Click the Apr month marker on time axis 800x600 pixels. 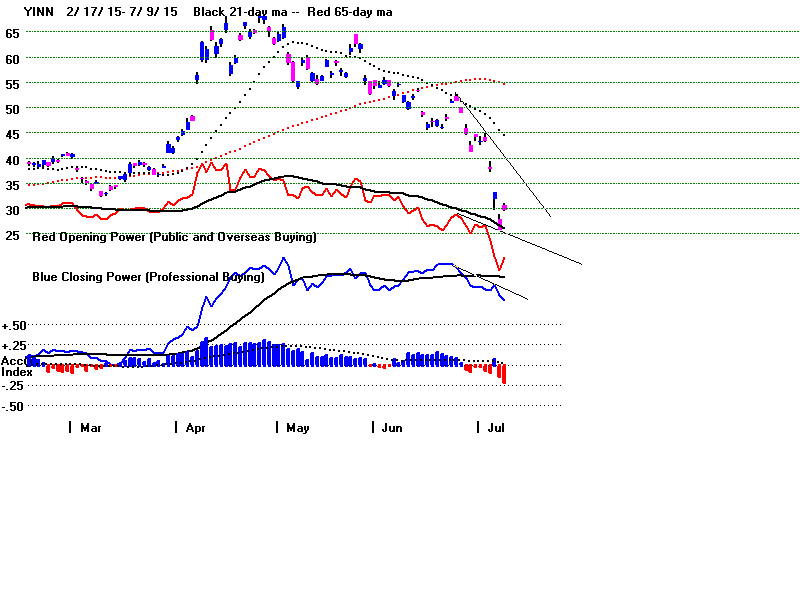point(195,427)
